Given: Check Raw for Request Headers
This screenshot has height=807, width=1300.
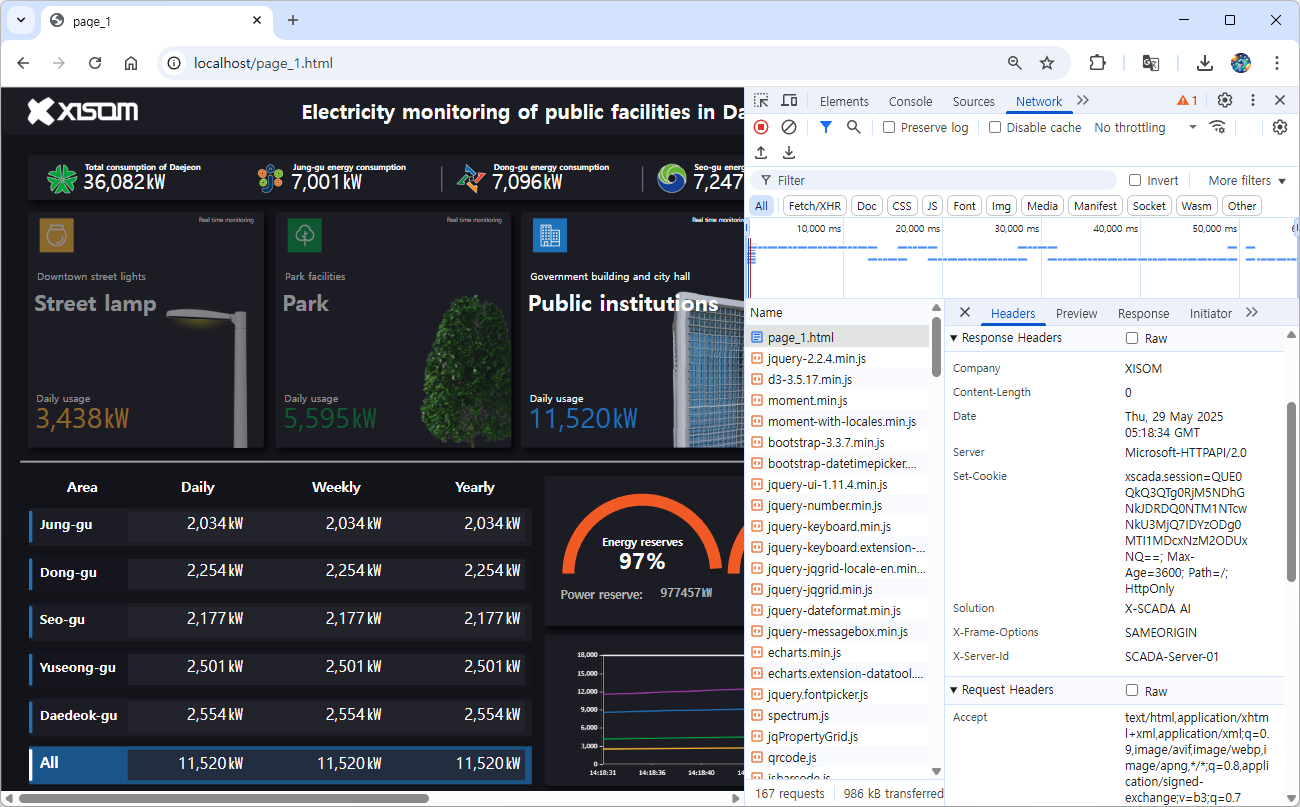Looking at the screenshot, I should pyautogui.click(x=1132, y=690).
